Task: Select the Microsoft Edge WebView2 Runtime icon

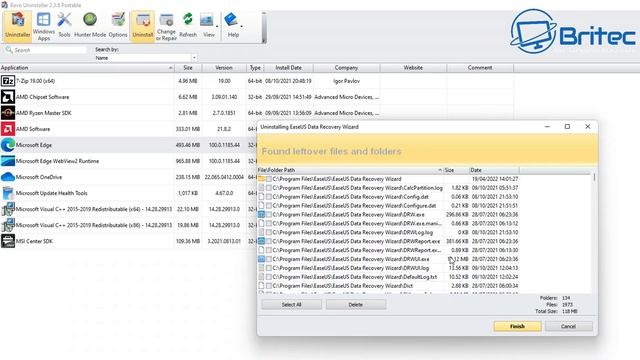Action: point(8,161)
